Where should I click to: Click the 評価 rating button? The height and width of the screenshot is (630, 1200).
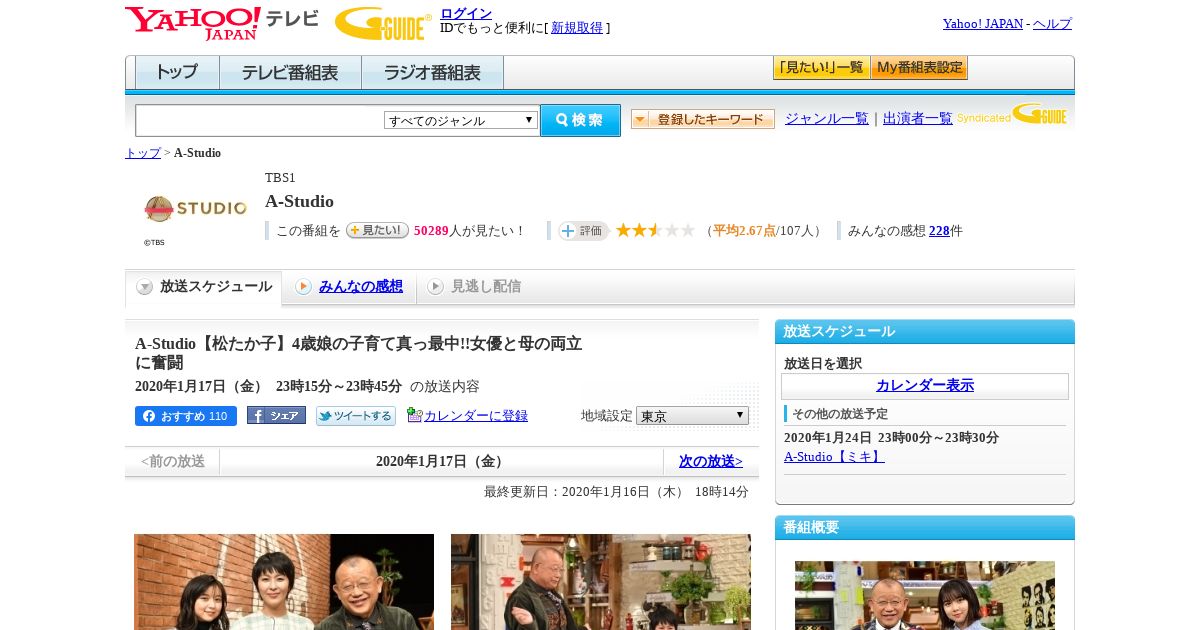[584, 230]
